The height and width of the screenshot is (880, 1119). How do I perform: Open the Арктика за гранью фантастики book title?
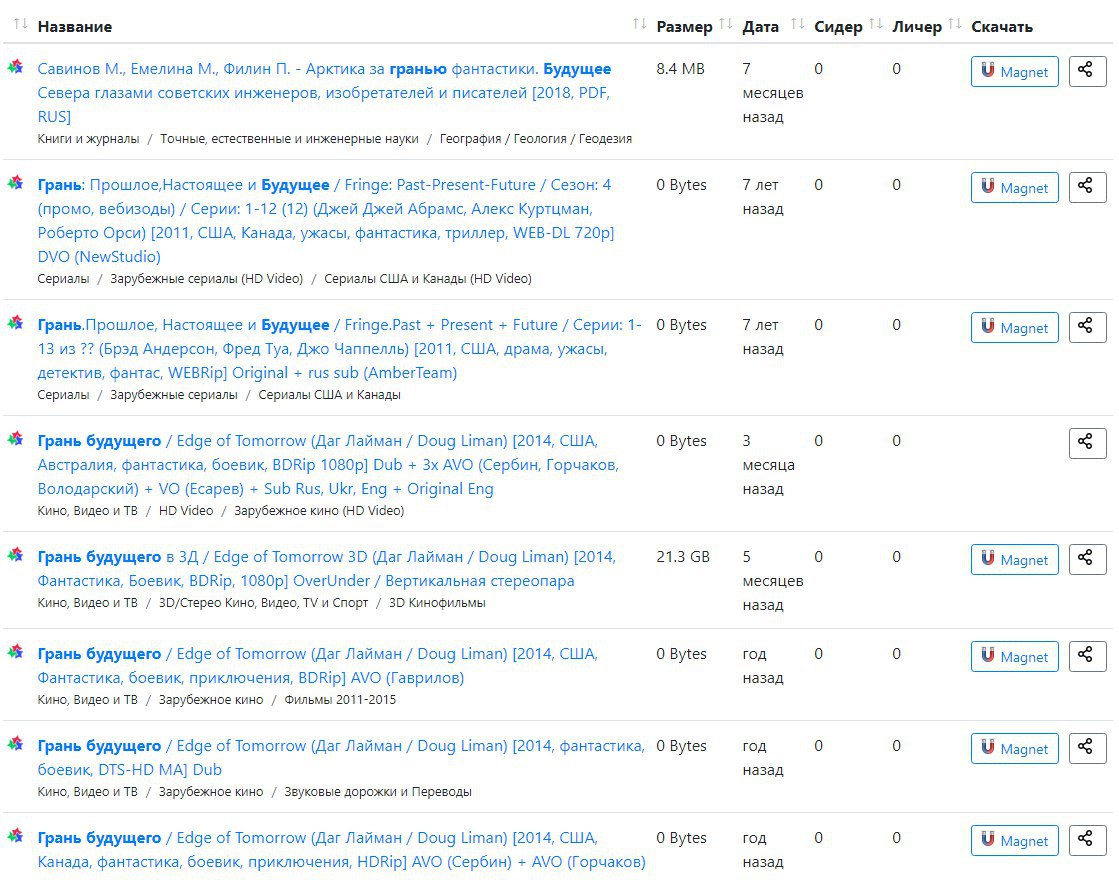click(325, 92)
